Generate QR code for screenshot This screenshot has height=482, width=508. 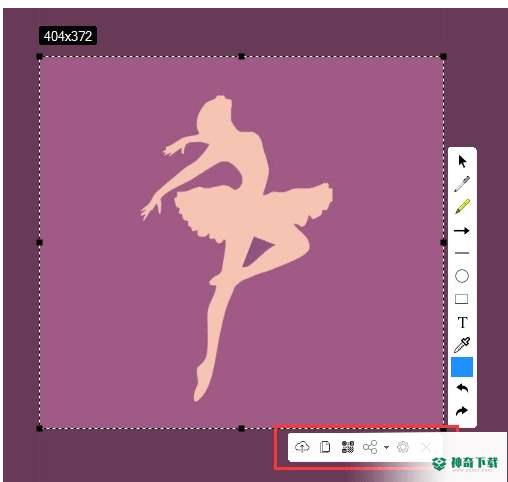pyautogui.click(x=348, y=447)
